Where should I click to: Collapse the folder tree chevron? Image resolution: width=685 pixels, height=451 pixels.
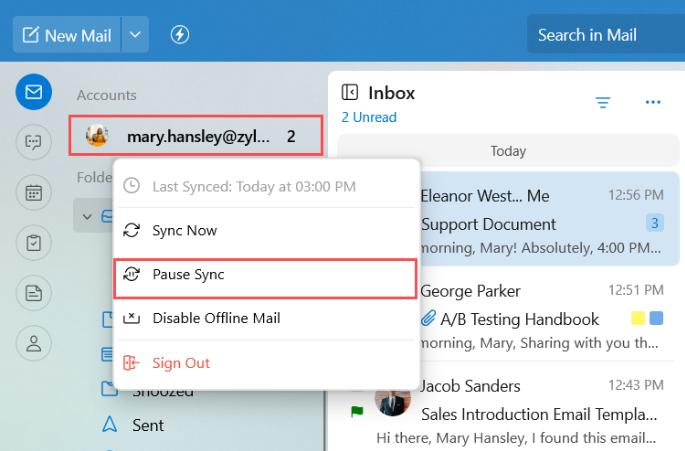tap(87, 216)
